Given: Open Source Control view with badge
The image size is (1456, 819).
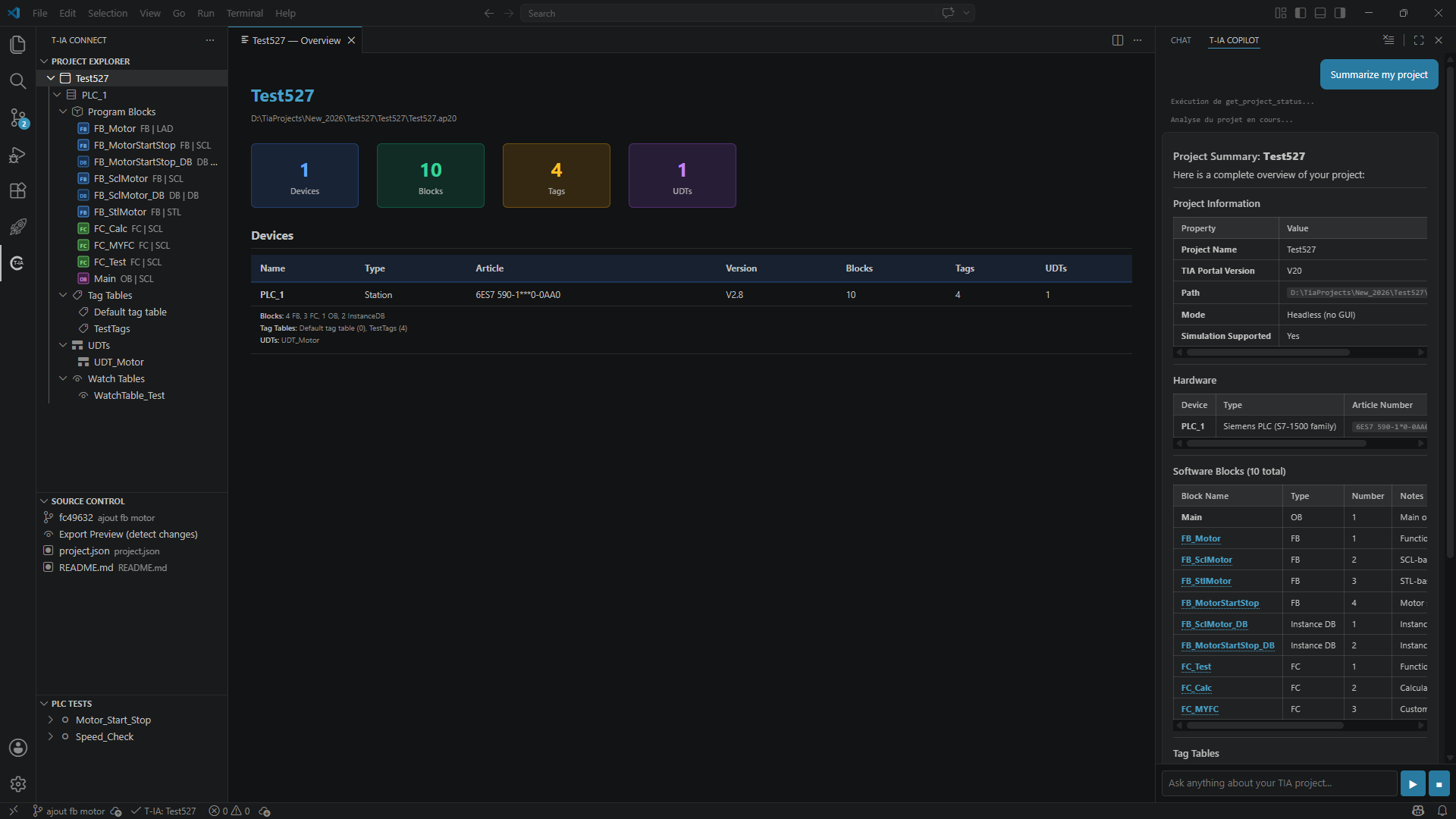Looking at the screenshot, I should 17,118.
